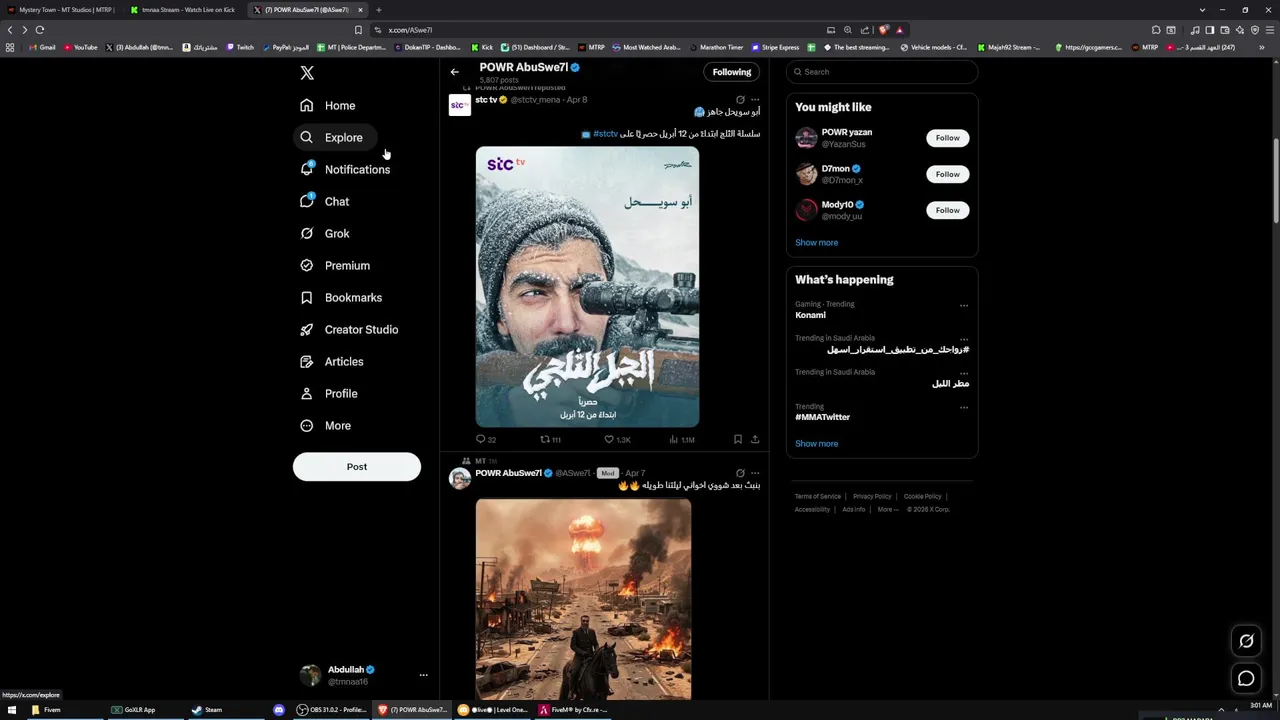Open the explosion horse rider image
Screen dimensions: 1280x720
point(583,599)
